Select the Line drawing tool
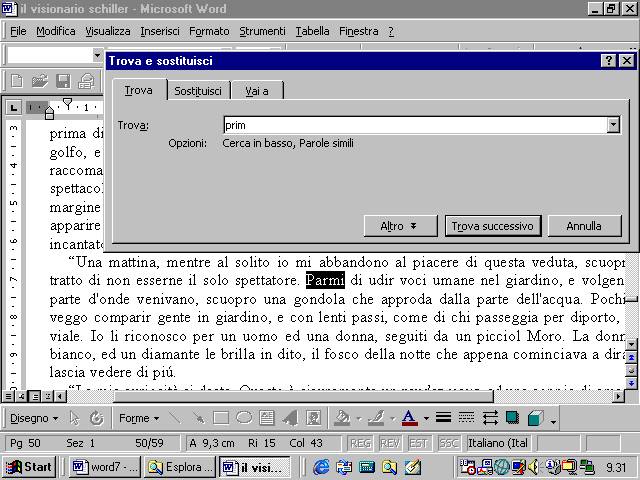Image resolution: width=640 pixels, height=480 pixels. click(175, 418)
